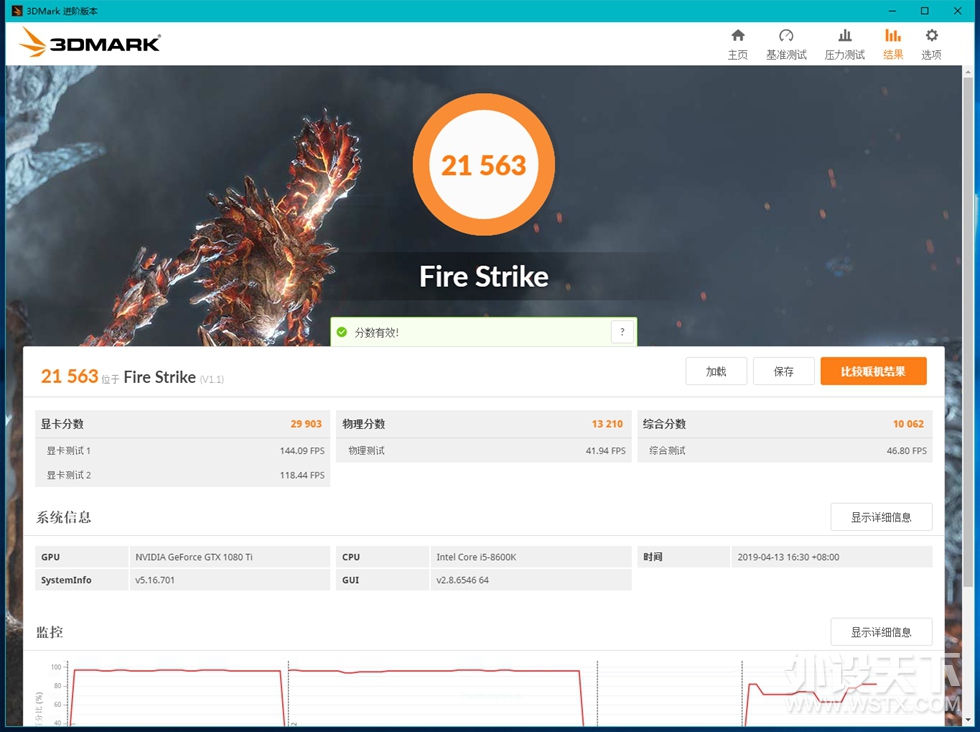Click the 系统信息 section heading
This screenshot has height=732, width=980.
pos(64,517)
